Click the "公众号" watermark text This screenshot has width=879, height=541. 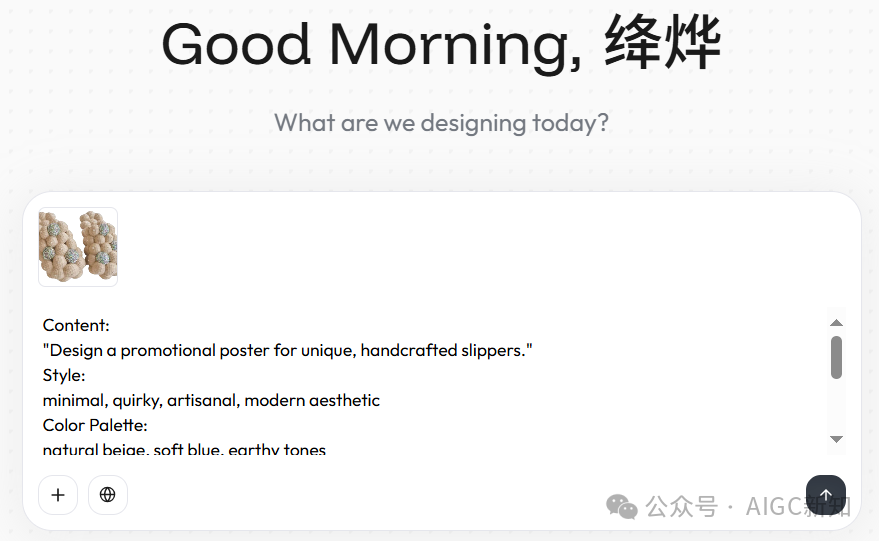point(681,507)
